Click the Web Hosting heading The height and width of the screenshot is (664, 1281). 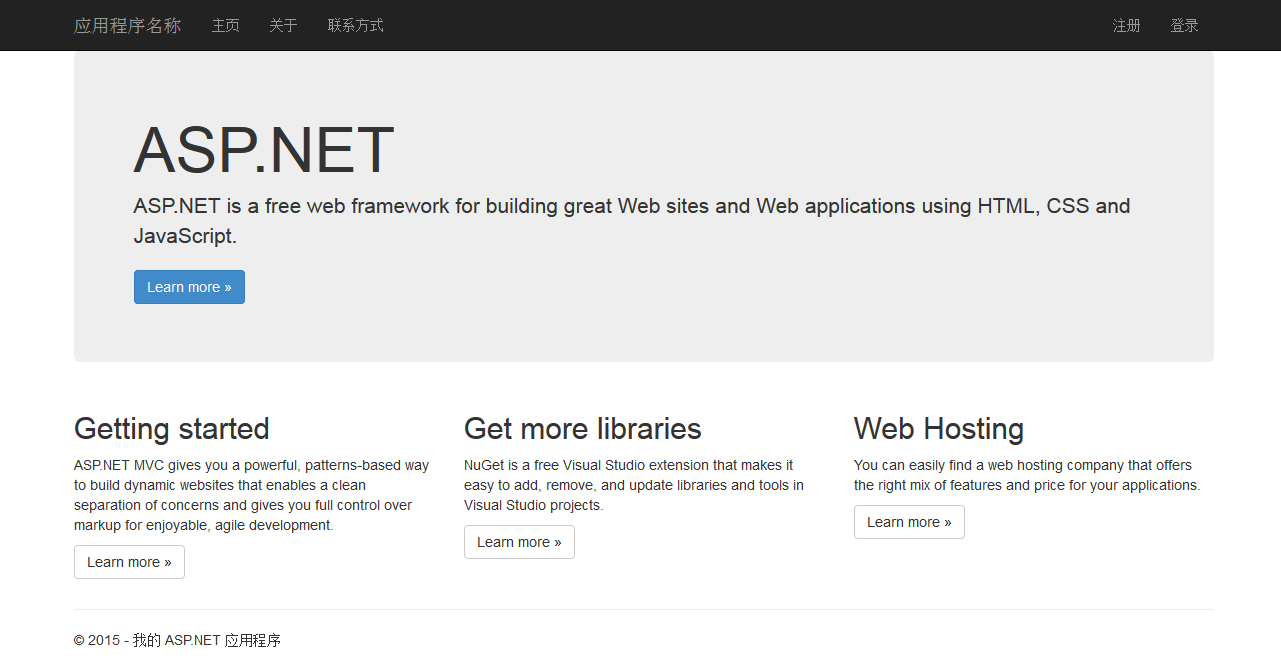(x=939, y=429)
